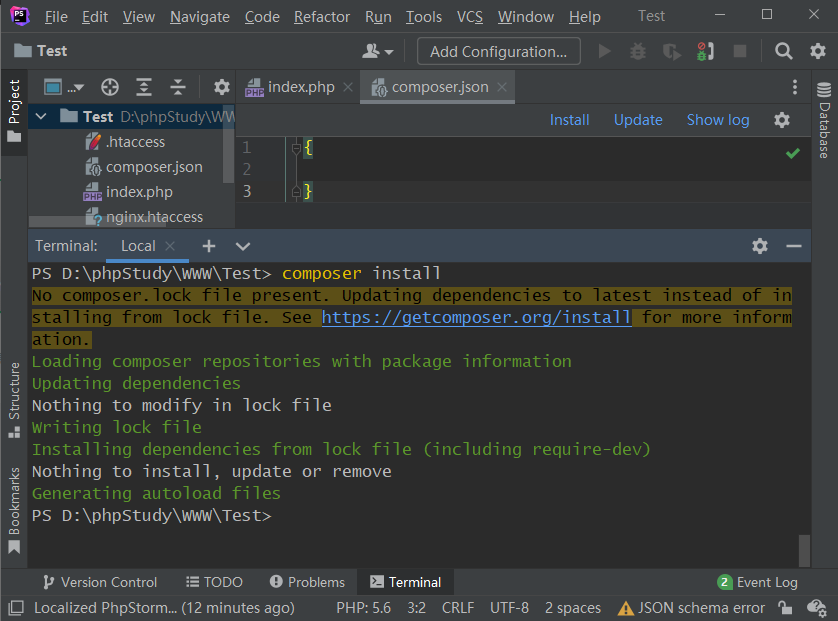Click Add Configuration button
838x621 pixels.
tap(499, 51)
